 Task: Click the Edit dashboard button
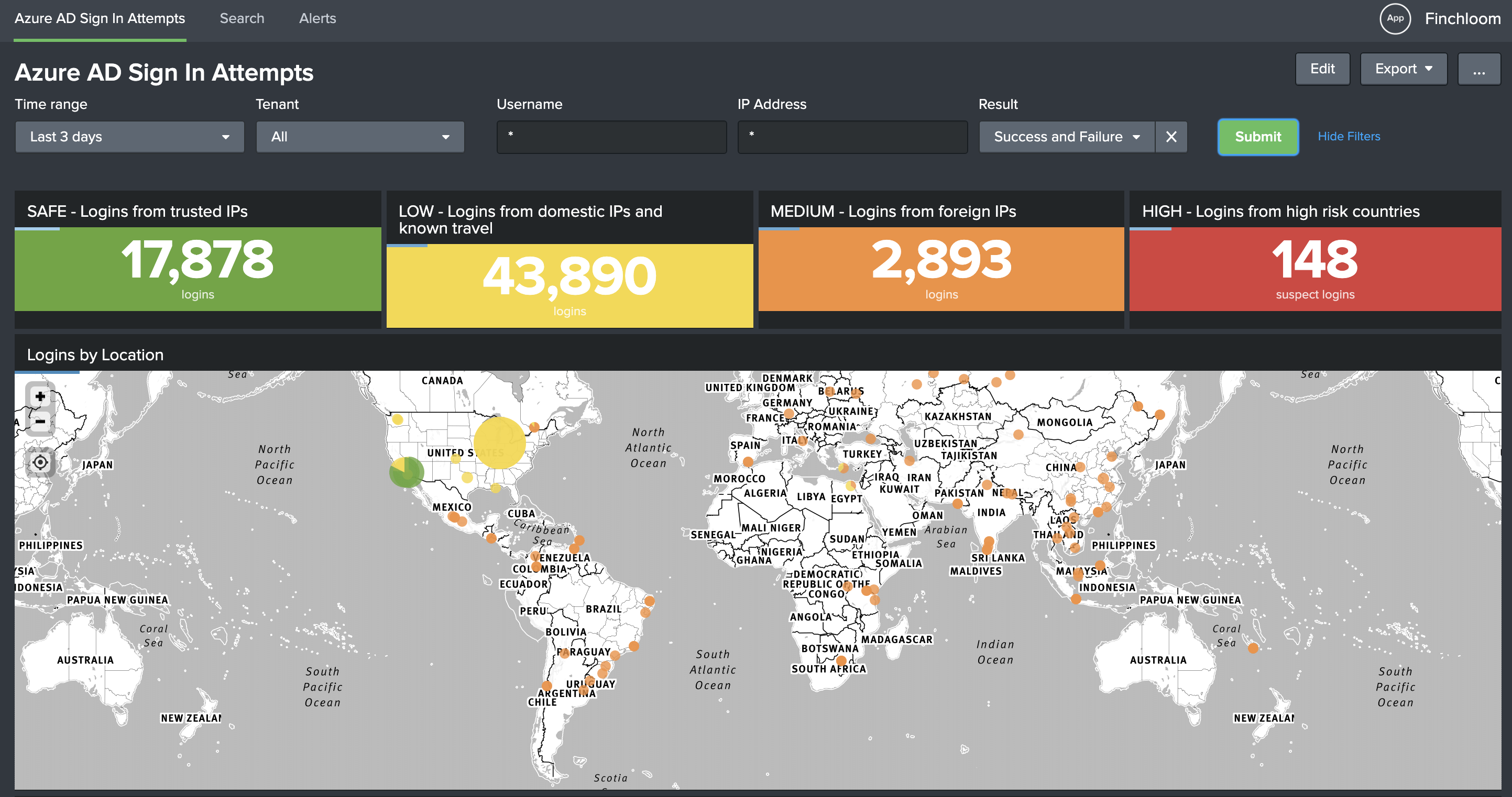tap(1322, 69)
